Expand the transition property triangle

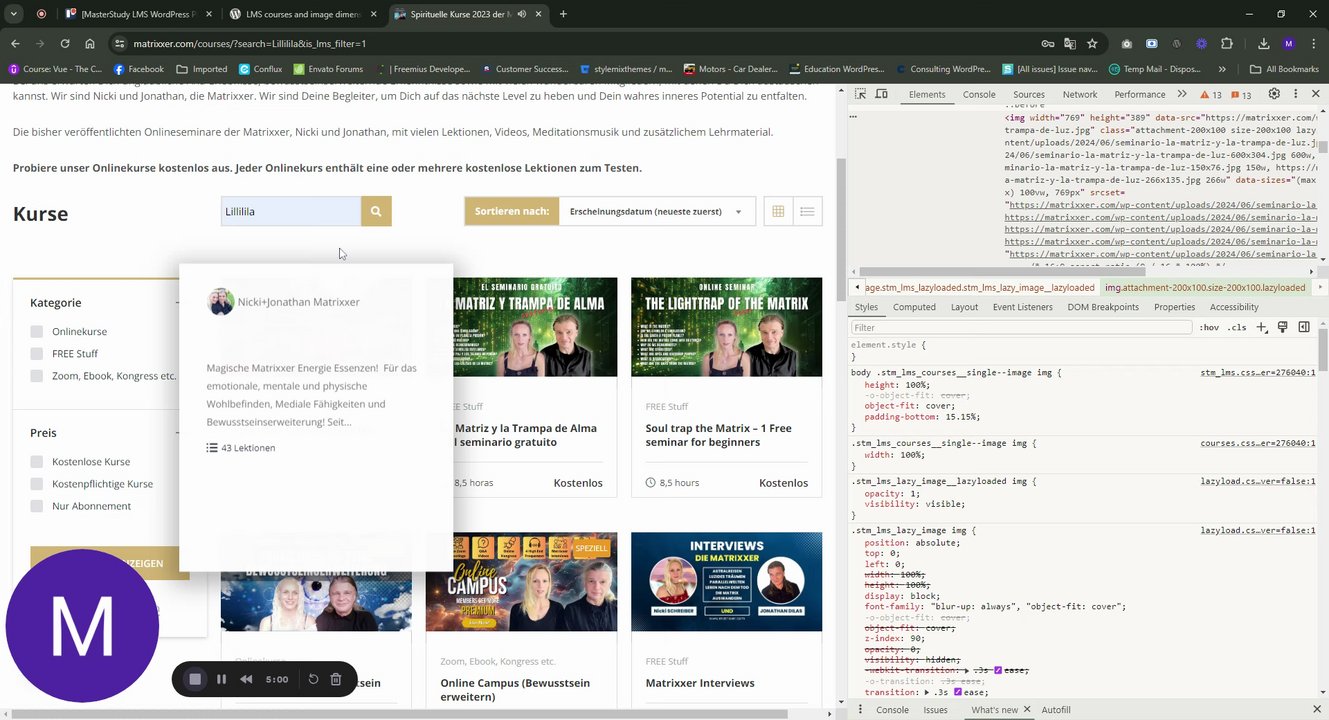[x=927, y=692]
